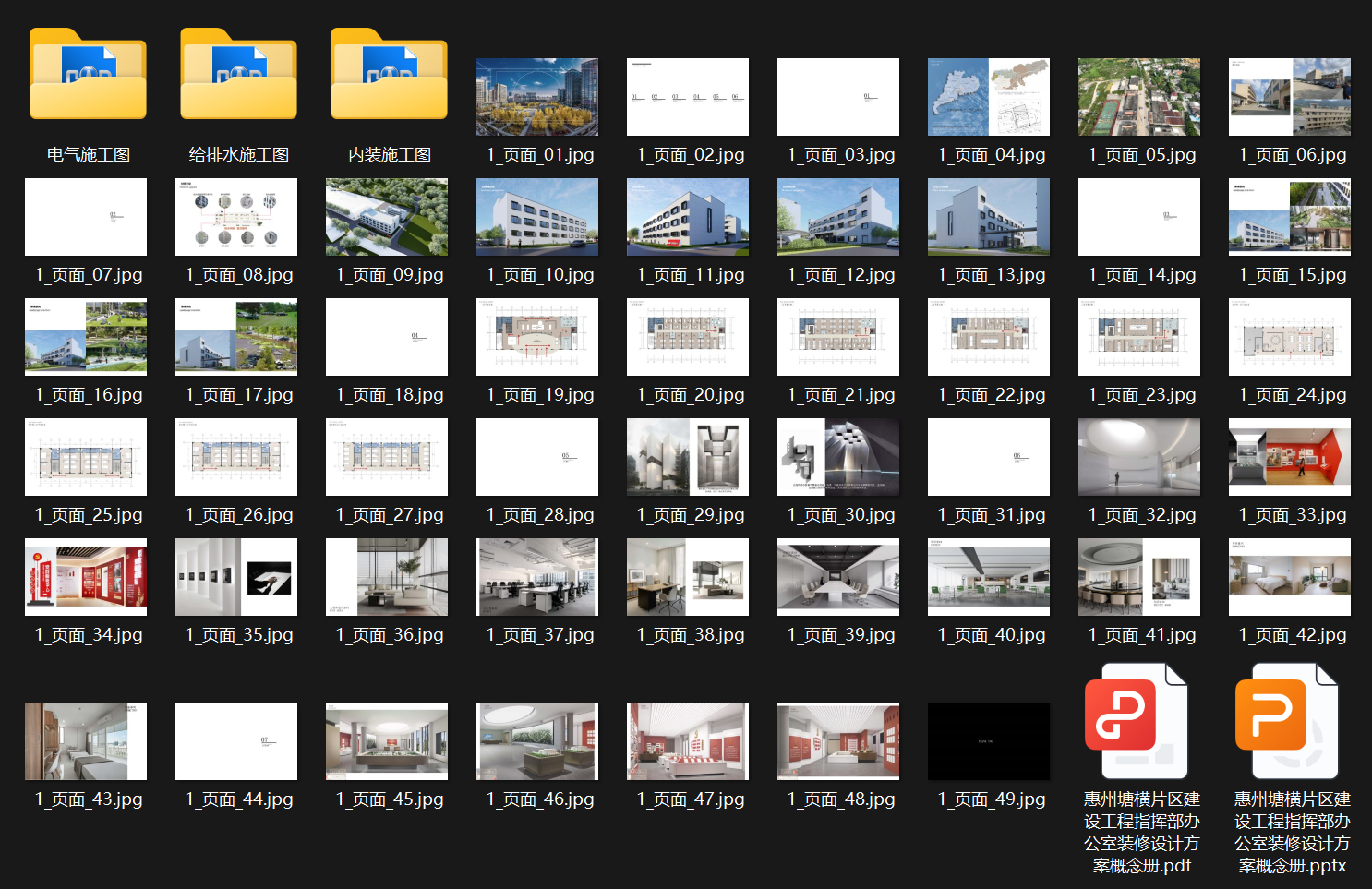Click file name 1_页面_18.jpg
The width and height of the screenshot is (1372, 889).
(390, 395)
